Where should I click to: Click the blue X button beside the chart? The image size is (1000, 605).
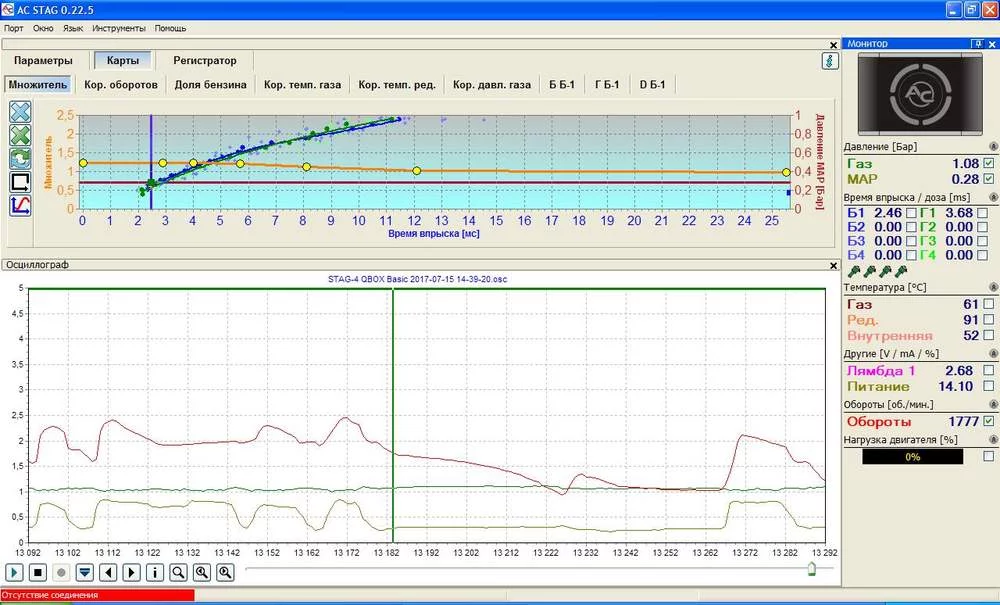click(x=20, y=112)
